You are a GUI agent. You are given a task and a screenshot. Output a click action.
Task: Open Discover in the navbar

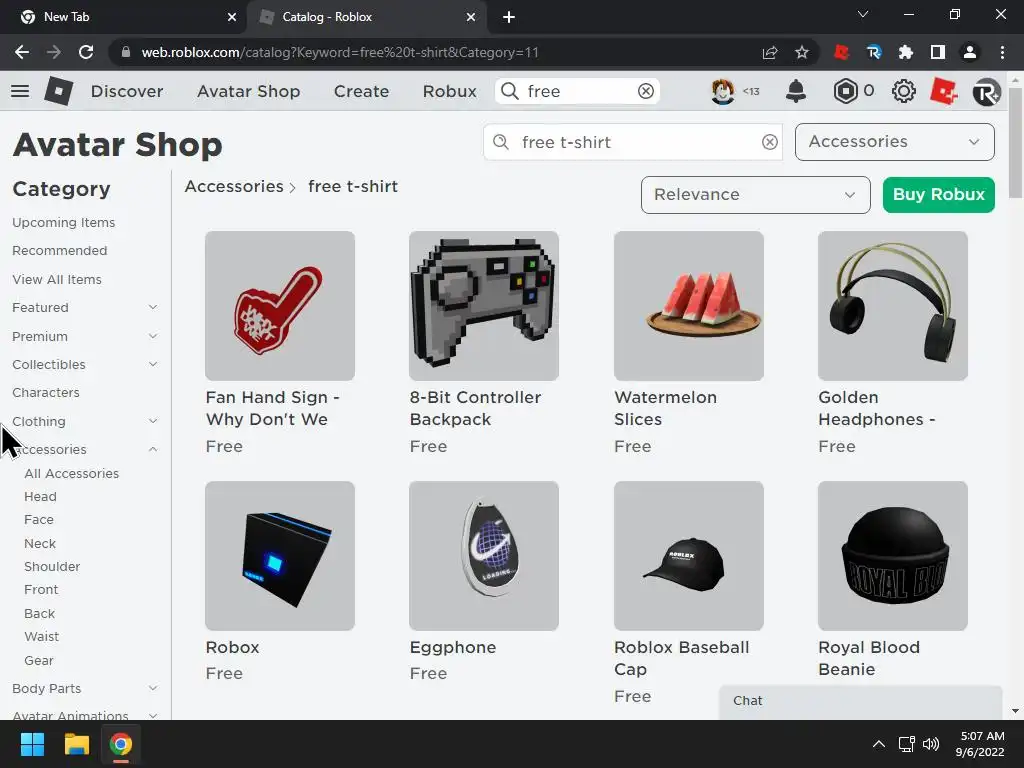point(127,91)
